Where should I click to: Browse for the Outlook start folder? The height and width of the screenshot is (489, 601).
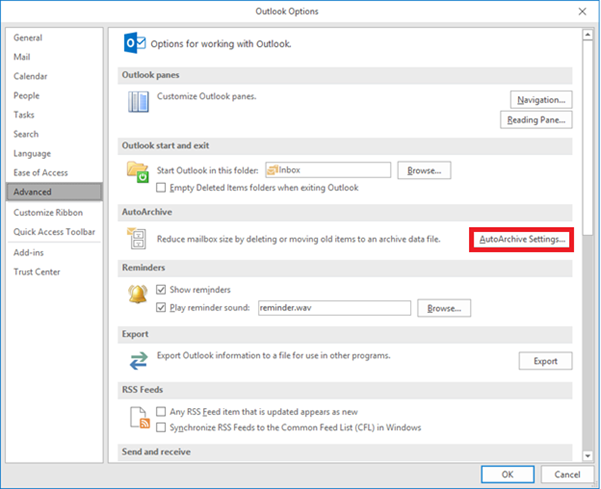tap(424, 170)
